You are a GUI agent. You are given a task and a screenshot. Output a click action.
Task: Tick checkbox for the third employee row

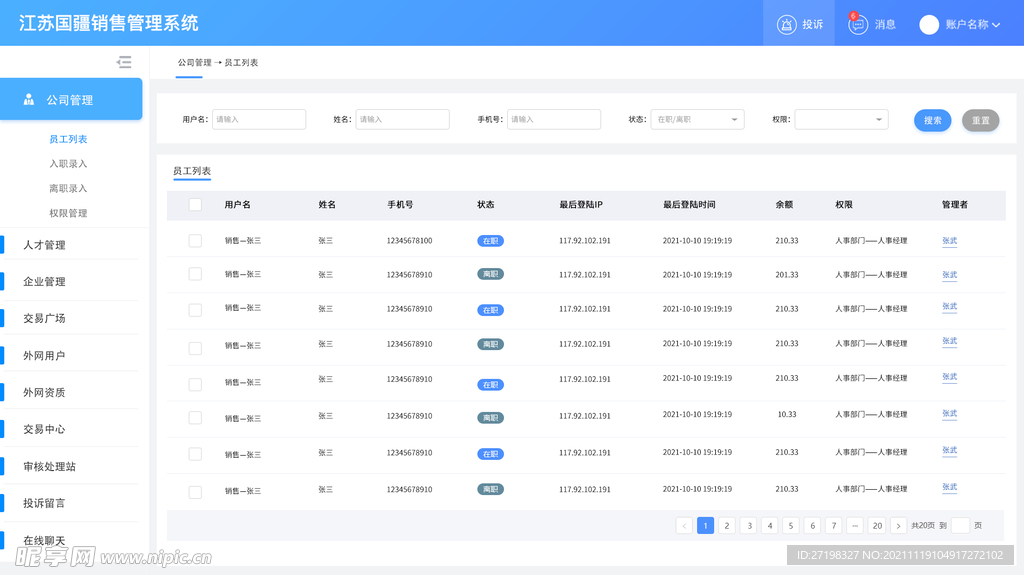(195, 310)
